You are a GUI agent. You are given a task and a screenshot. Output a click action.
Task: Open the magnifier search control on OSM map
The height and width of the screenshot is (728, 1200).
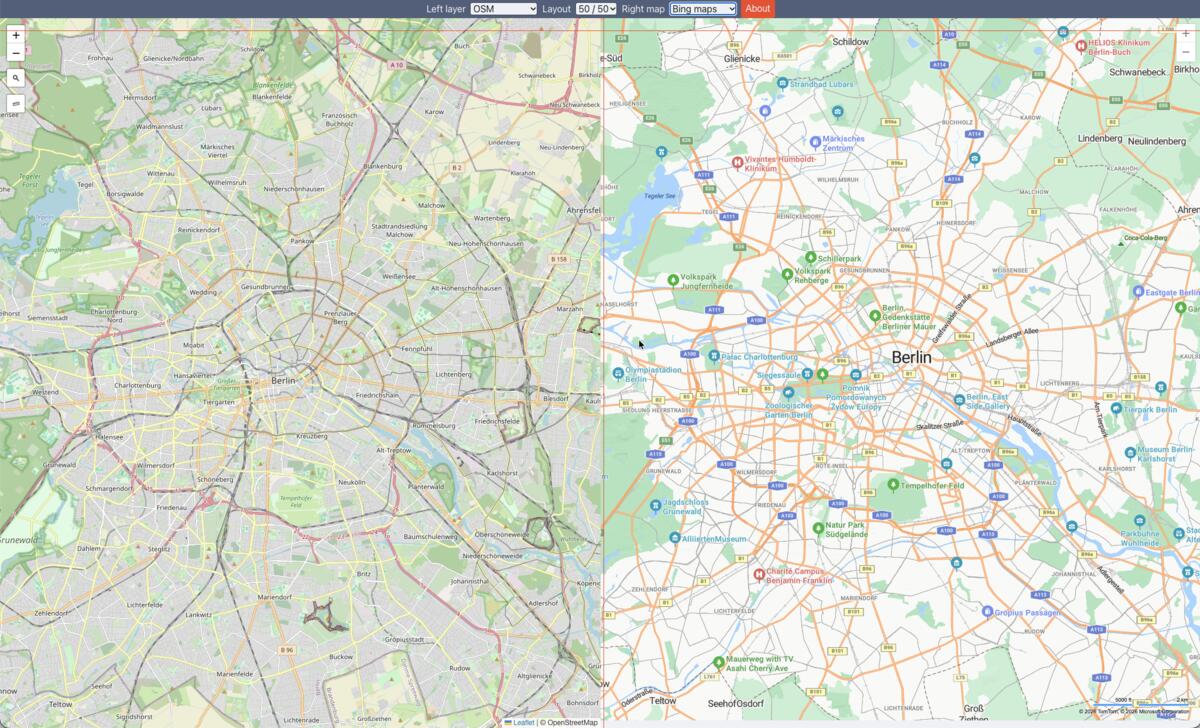point(15,78)
